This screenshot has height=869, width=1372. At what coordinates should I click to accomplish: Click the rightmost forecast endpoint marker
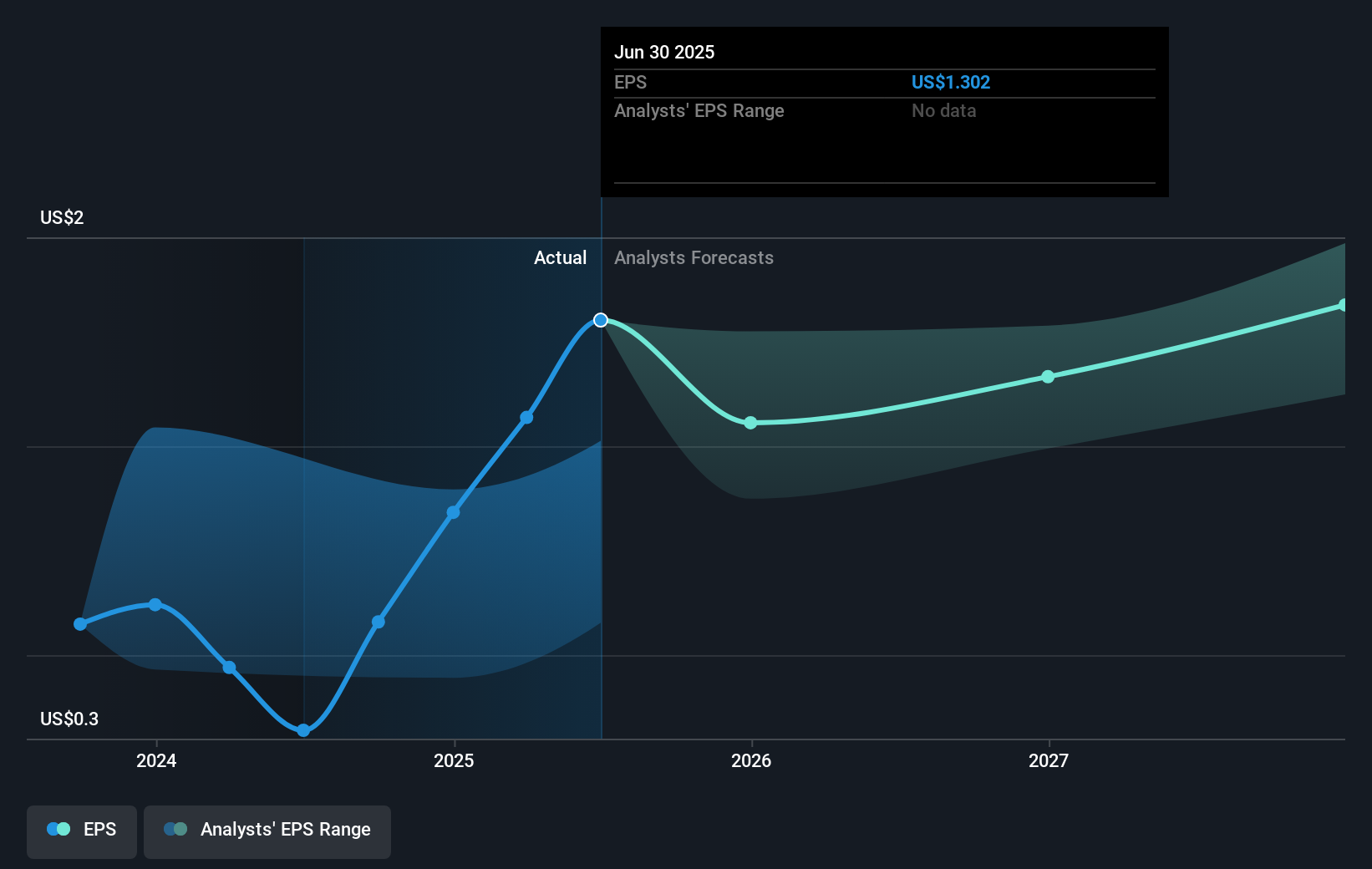pyautogui.click(x=1343, y=304)
